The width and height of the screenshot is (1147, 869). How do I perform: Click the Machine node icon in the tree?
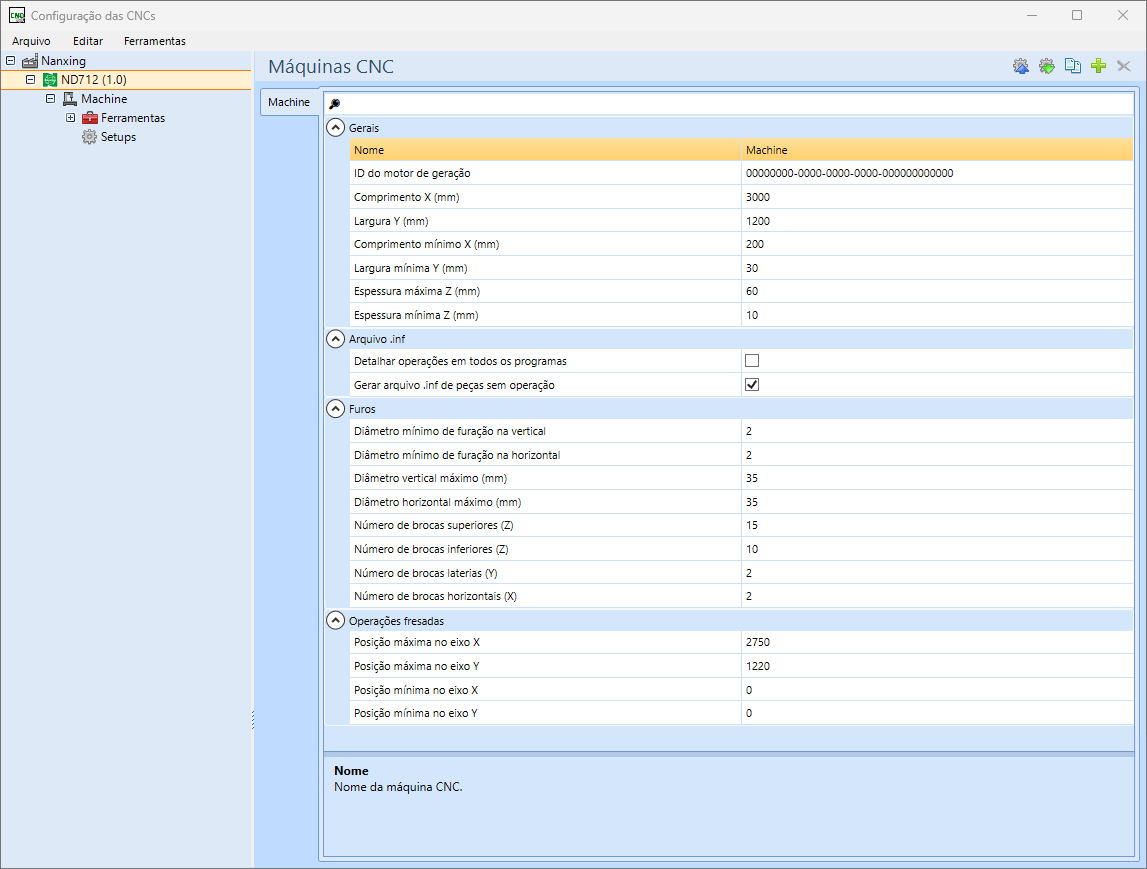coord(69,99)
